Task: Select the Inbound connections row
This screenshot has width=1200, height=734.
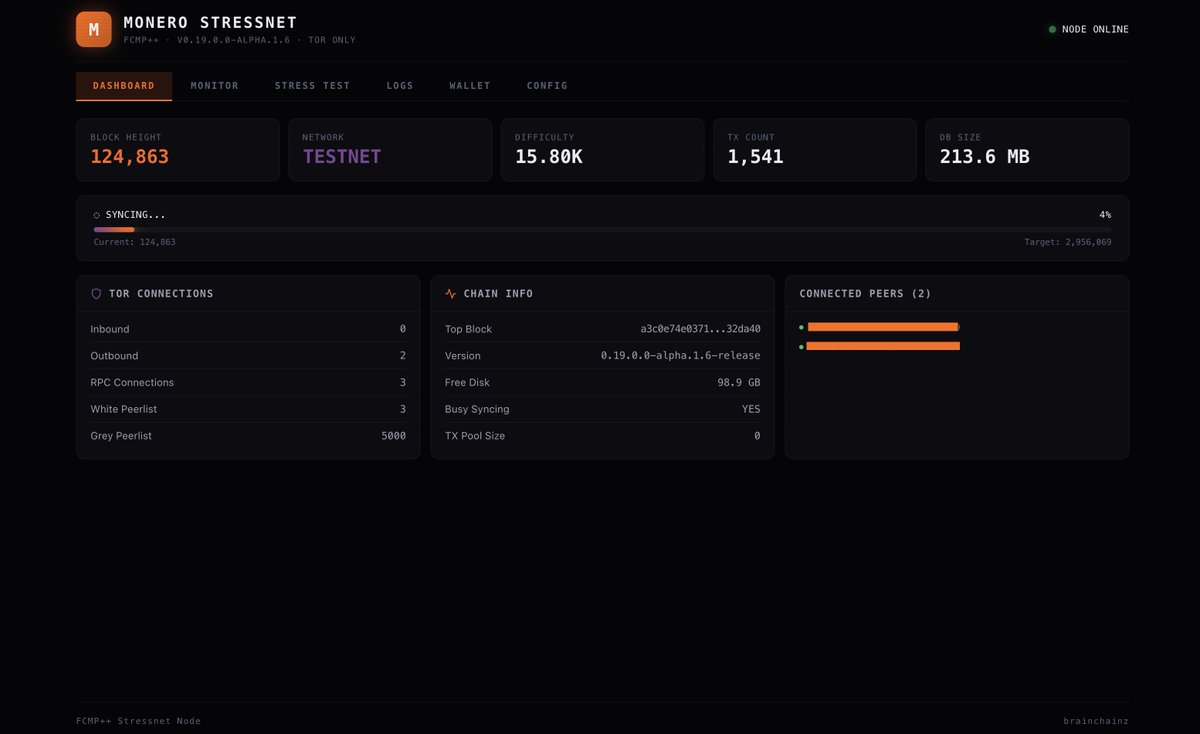Action: (248, 329)
